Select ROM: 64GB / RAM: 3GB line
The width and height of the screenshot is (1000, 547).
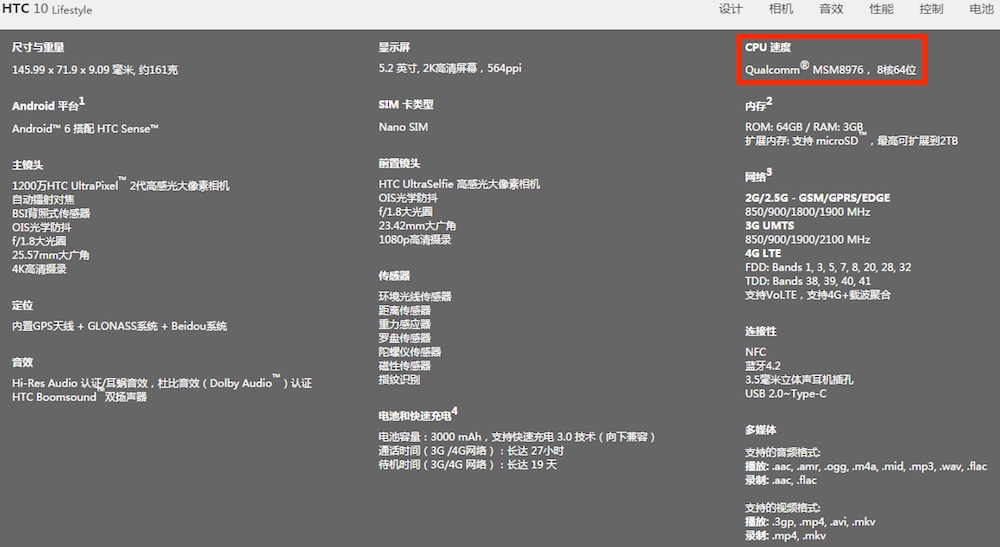point(804,127)
